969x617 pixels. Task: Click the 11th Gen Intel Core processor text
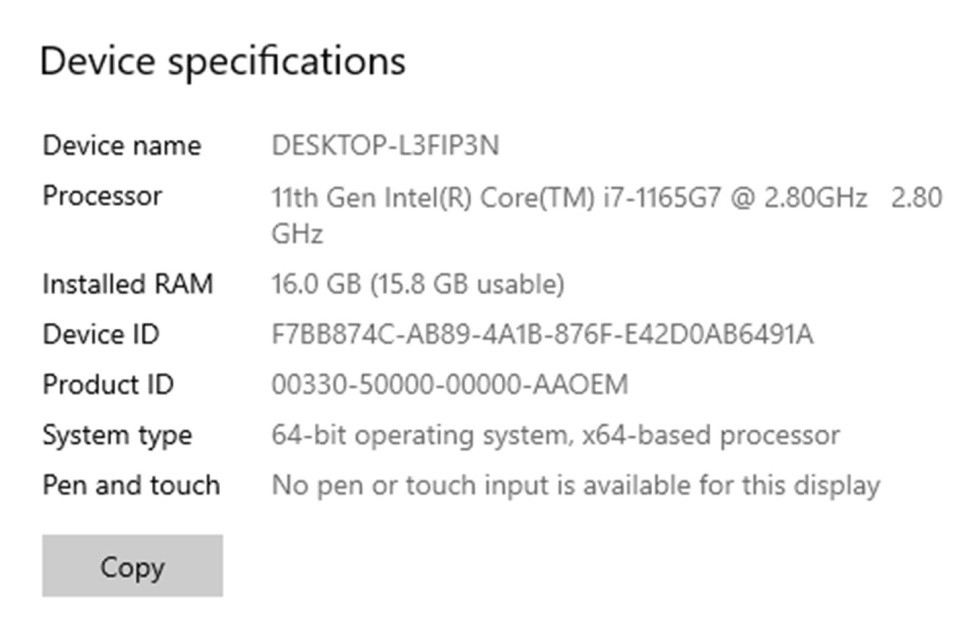pyautogui.click(x=430, y=198)
